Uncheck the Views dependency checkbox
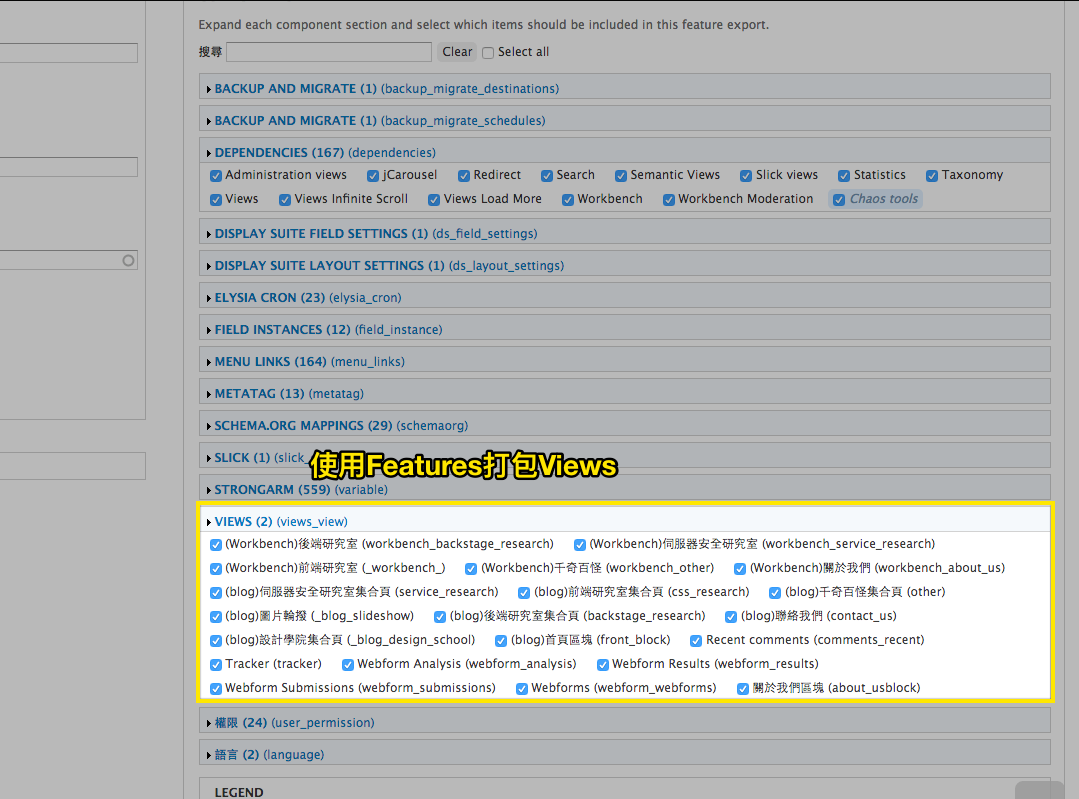Image resolution: width=1079 pixels, height=799 pixels. pyautogui.click(x=216, y=200)
